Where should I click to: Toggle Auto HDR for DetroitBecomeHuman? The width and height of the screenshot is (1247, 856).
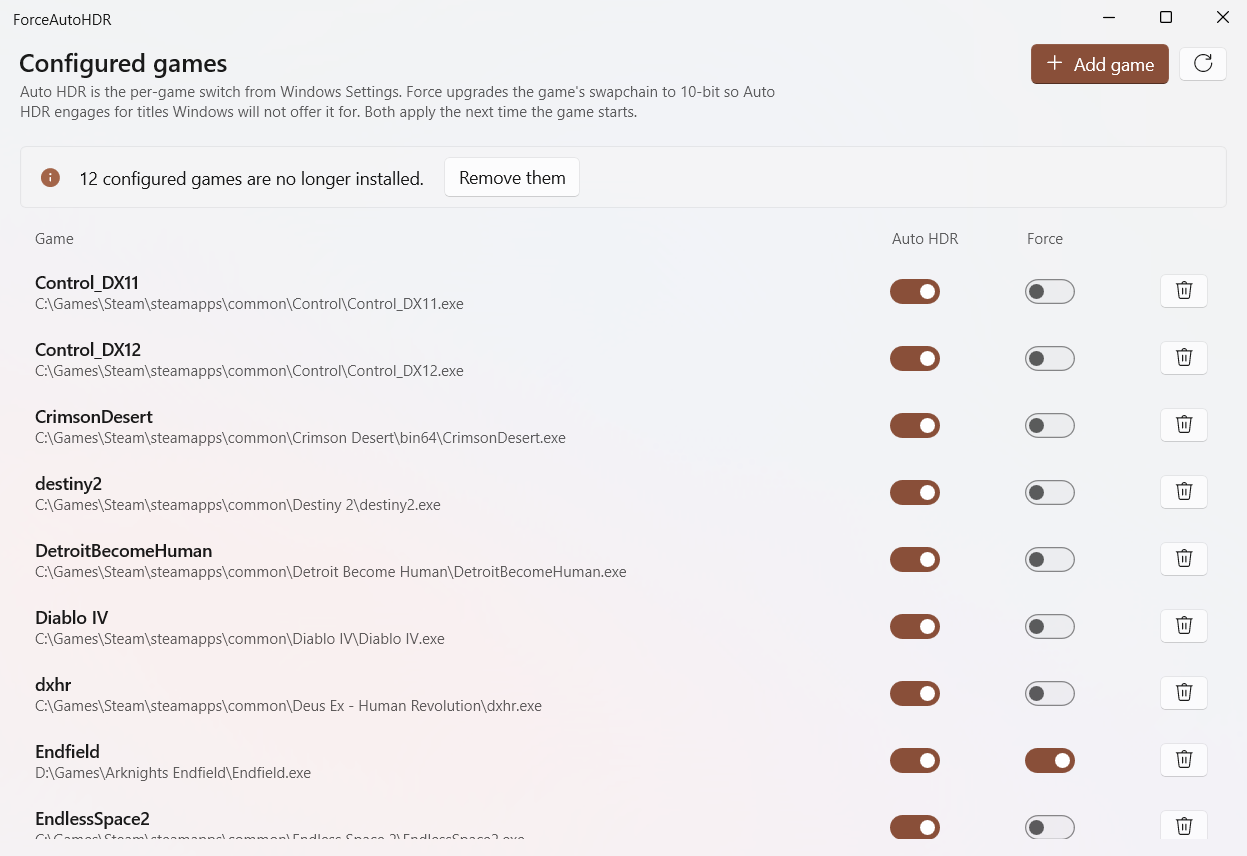(915, 560)
